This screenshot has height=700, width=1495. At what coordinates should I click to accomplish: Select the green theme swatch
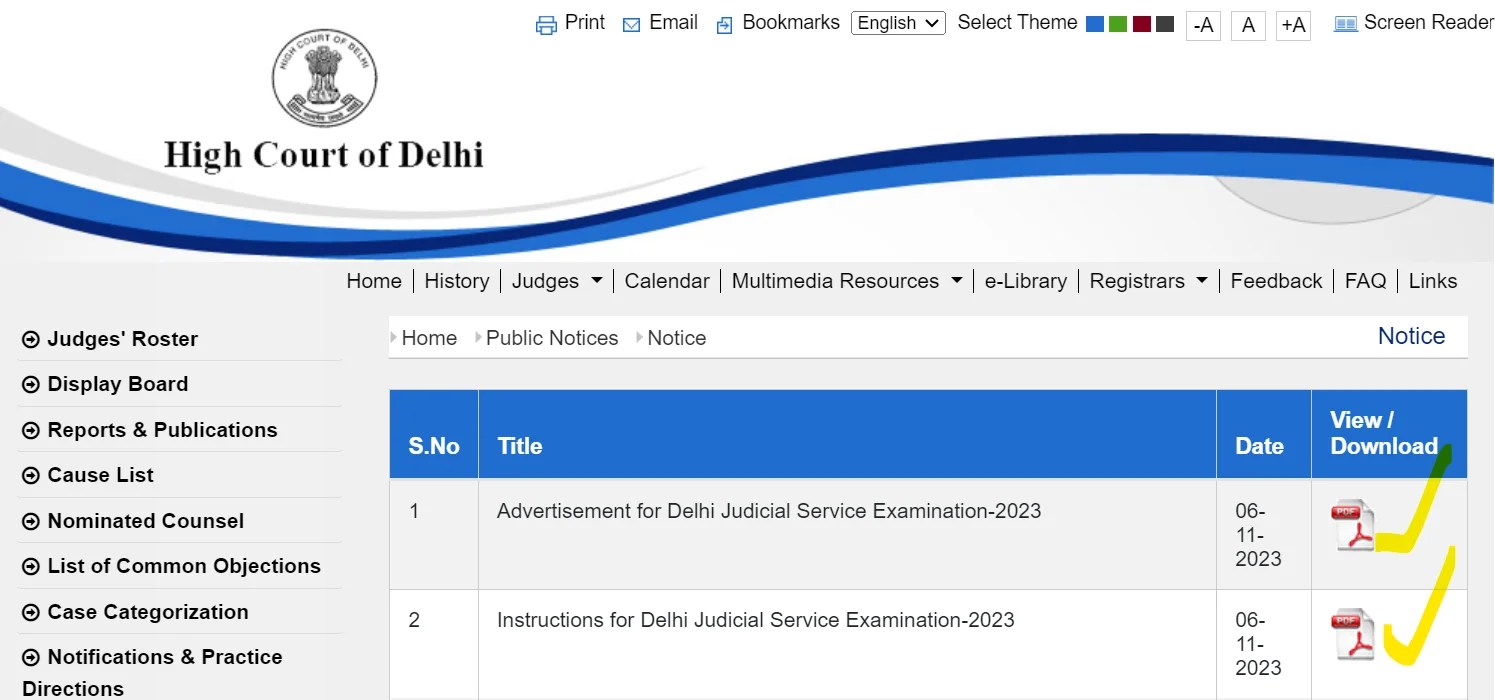1118,24
